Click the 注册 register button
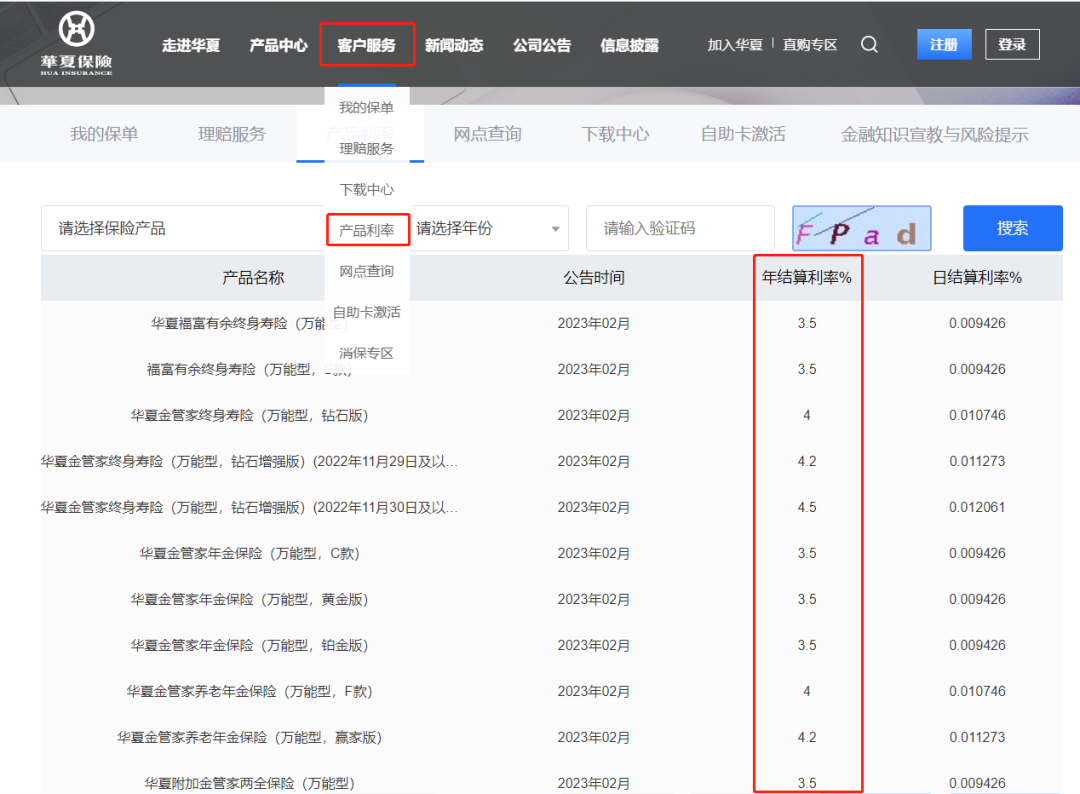Image resolution: width=1080 pixels, height=794 pixels. (x=943, y=45)
